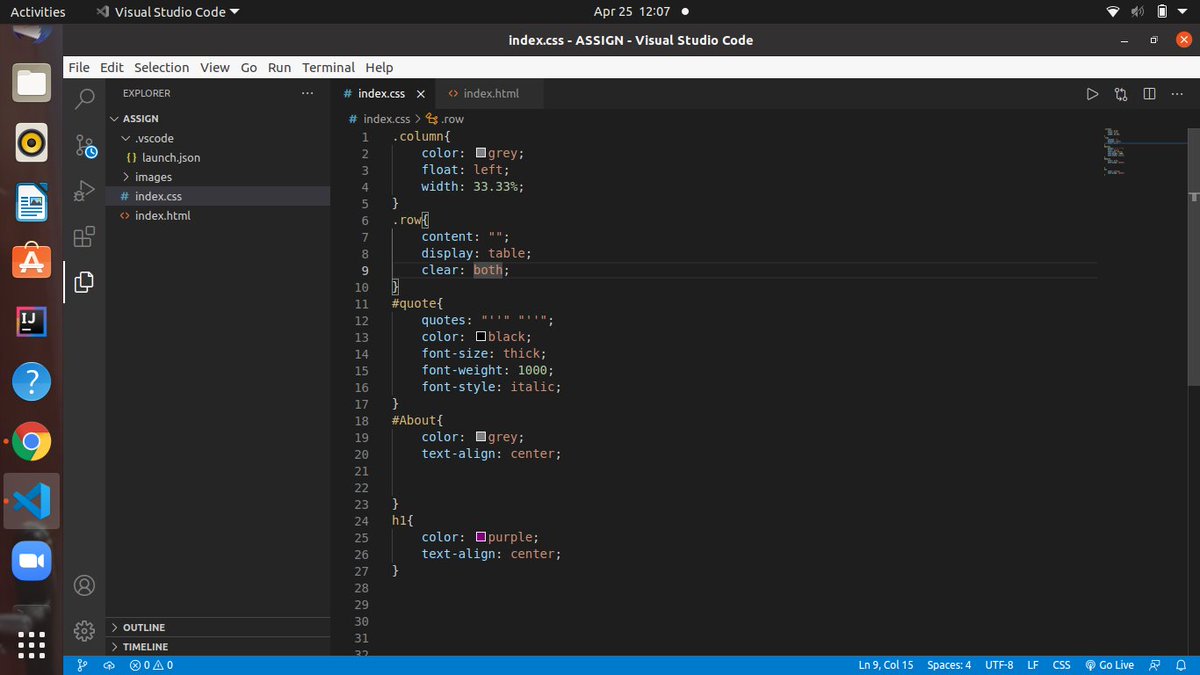Open the Run menu
1200x675 pixels.
pyautogui.click(x=280, y=67)
